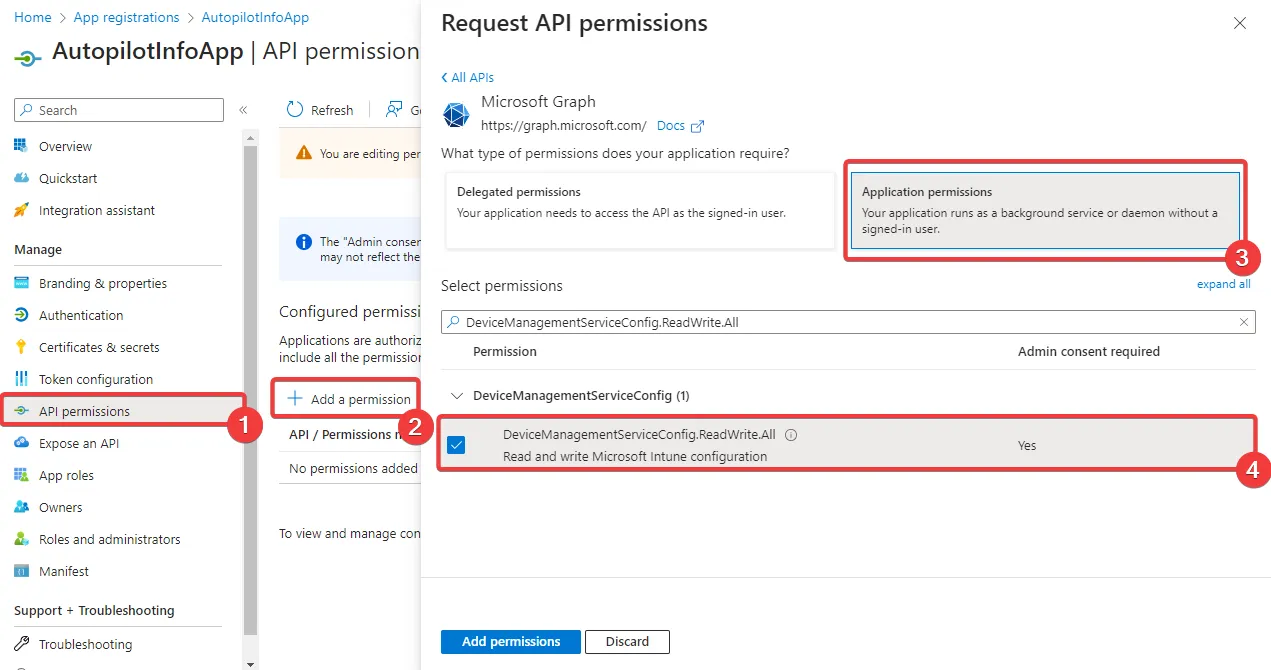Click the Roles and administrators icon
This screenshot has height=670, width=1271.
(21, 539)
